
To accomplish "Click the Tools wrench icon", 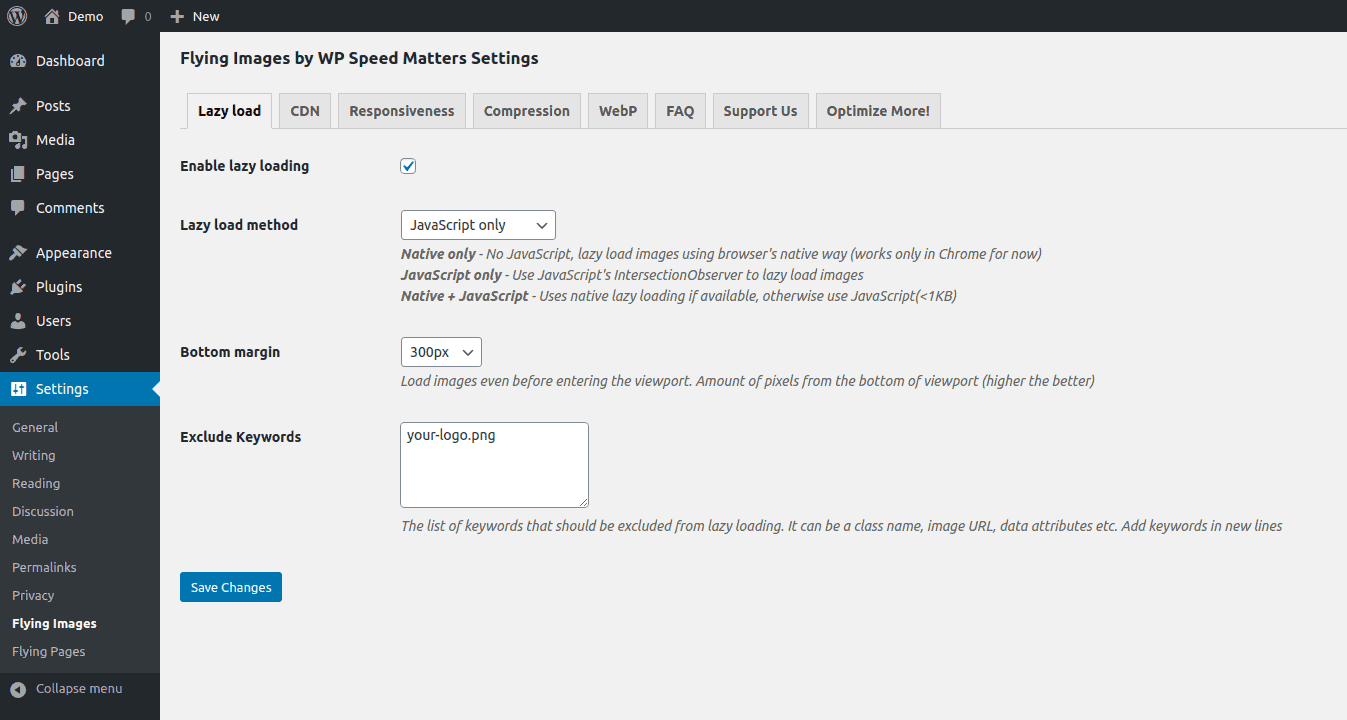I will 18,355.
